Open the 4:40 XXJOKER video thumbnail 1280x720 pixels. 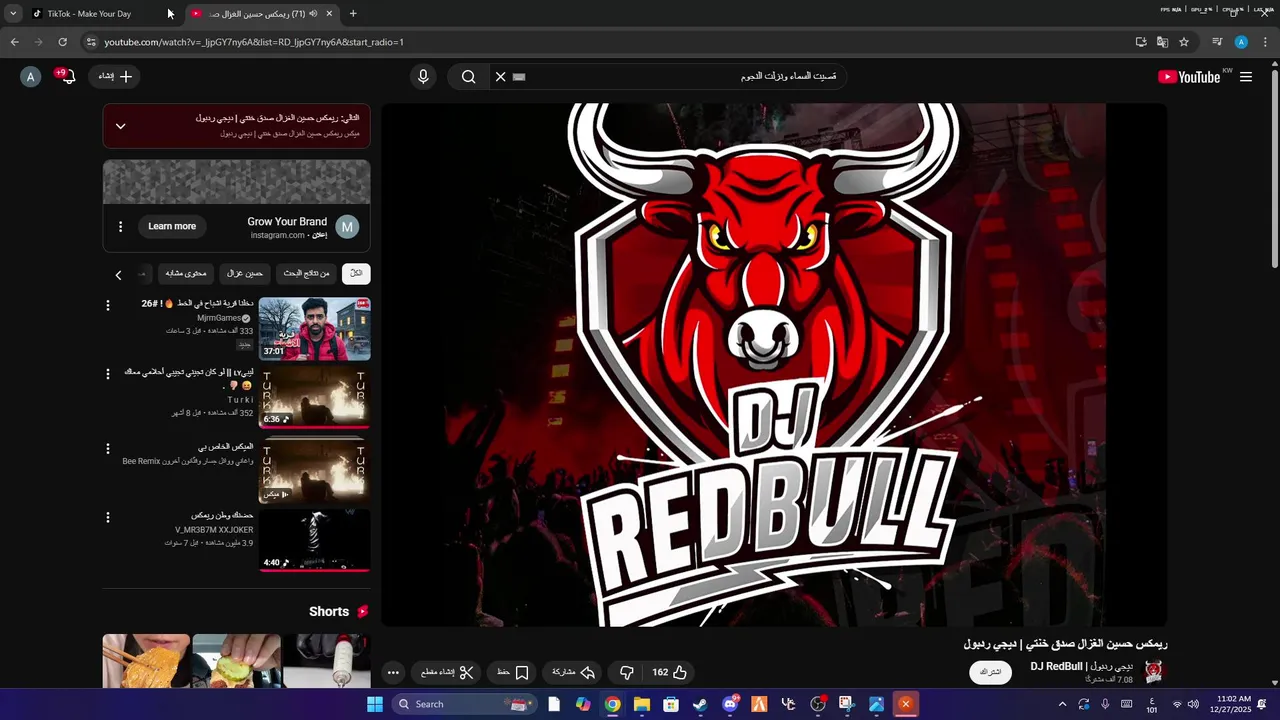click(x=314, y=541)
